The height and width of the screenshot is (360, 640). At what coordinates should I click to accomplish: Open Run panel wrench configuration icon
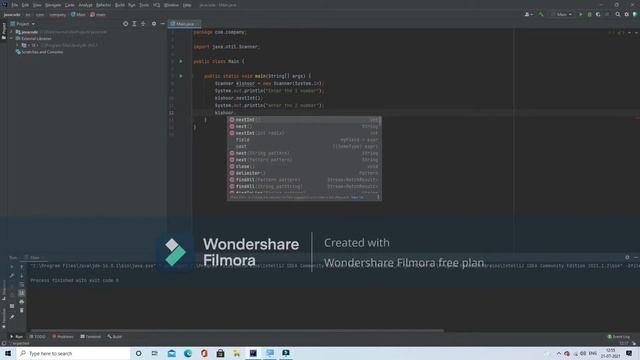(12, 276)
